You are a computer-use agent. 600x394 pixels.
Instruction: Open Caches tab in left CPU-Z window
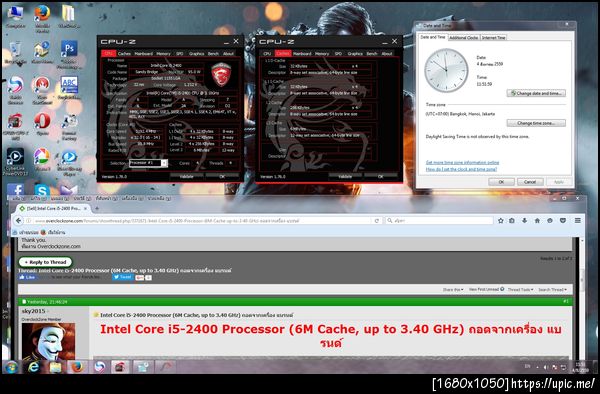click(x=124, y=54)
